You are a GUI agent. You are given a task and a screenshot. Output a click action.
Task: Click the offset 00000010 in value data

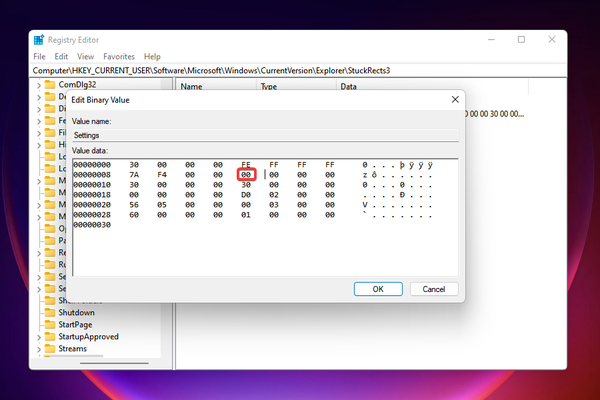pyautogui.click(x=92, y=185)
